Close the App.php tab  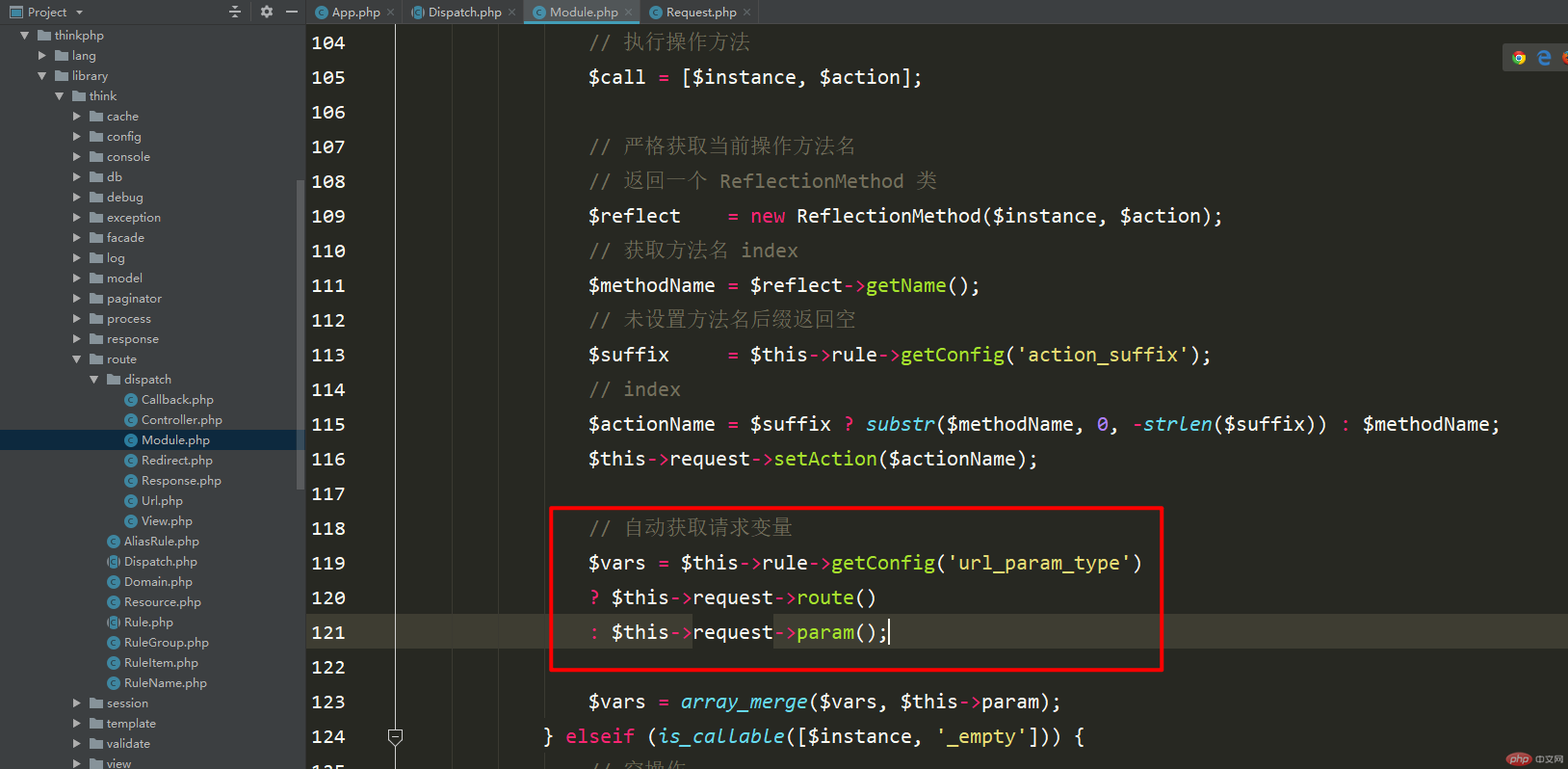(x=390, y=13)
